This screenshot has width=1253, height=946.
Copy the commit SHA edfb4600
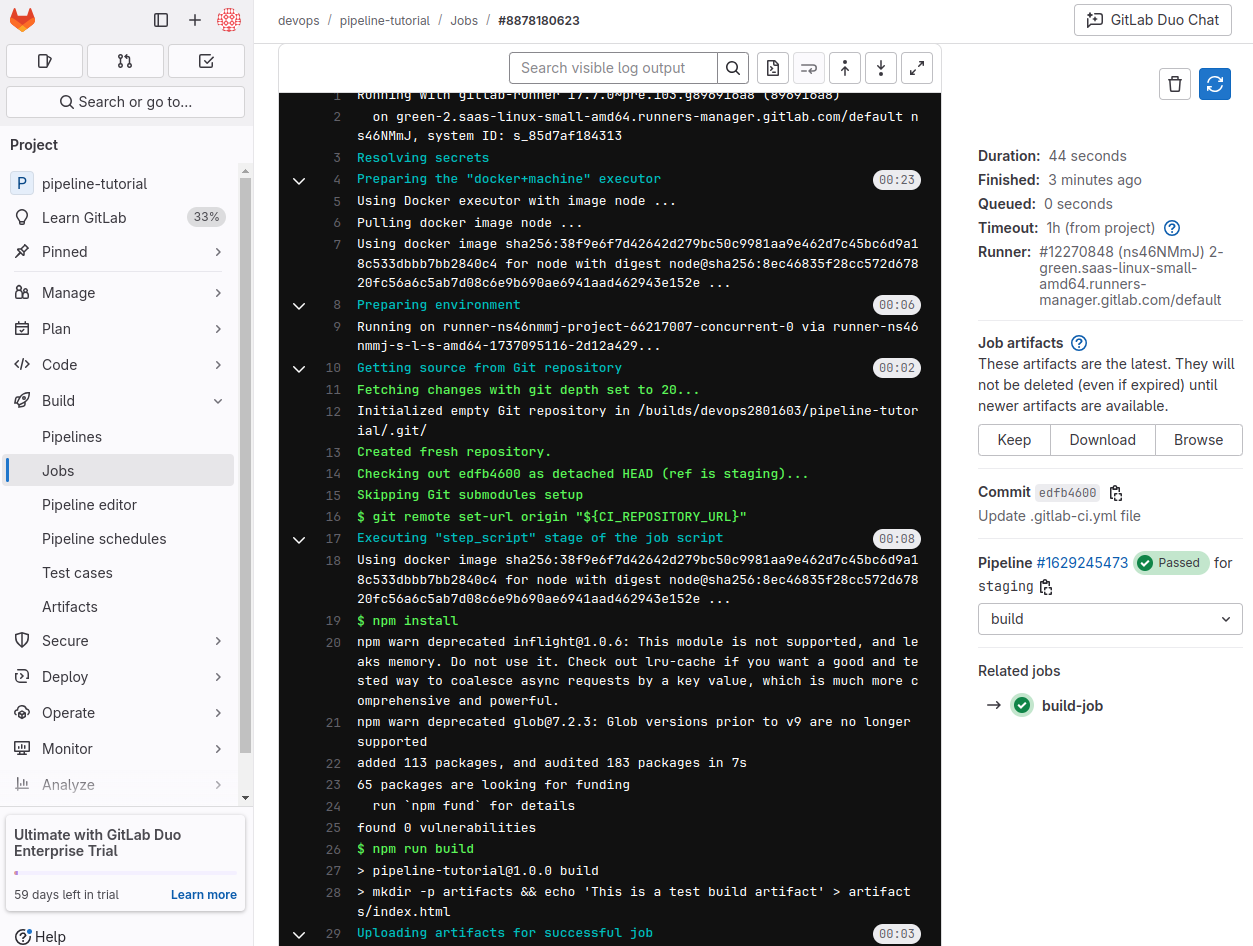1117,493
